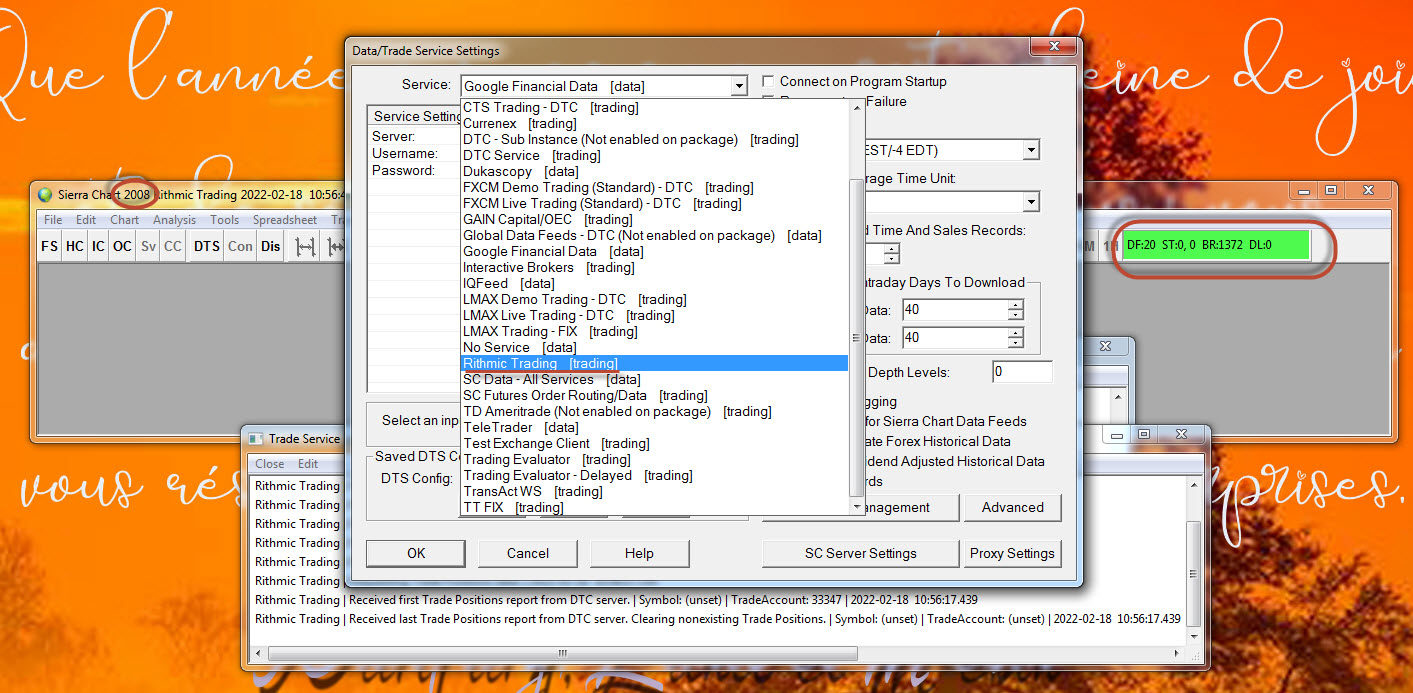The image size is (1413, 693).
Task: Select LMAX Demo Trading - DTC
Action: tap(654, 299)
